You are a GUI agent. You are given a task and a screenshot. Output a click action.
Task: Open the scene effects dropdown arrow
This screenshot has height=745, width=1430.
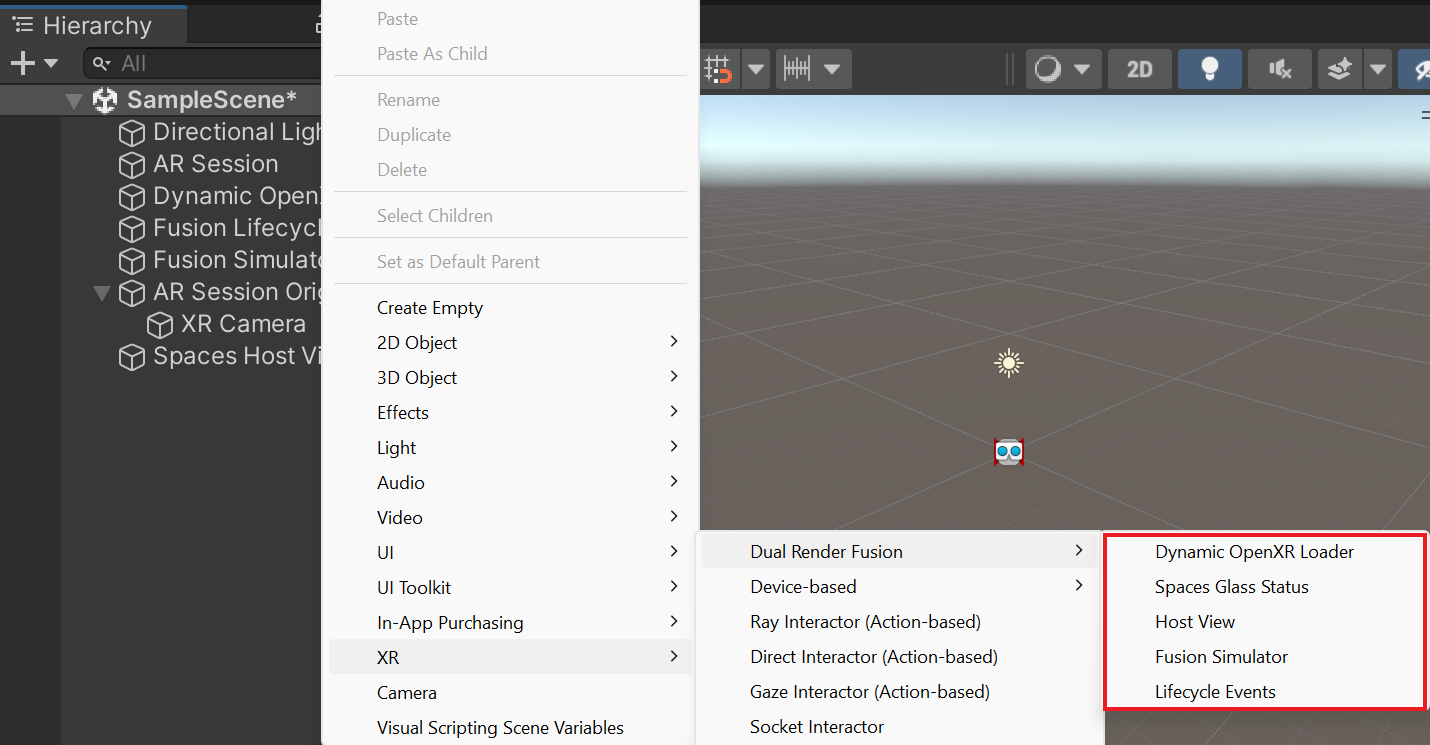[1379, 69]
